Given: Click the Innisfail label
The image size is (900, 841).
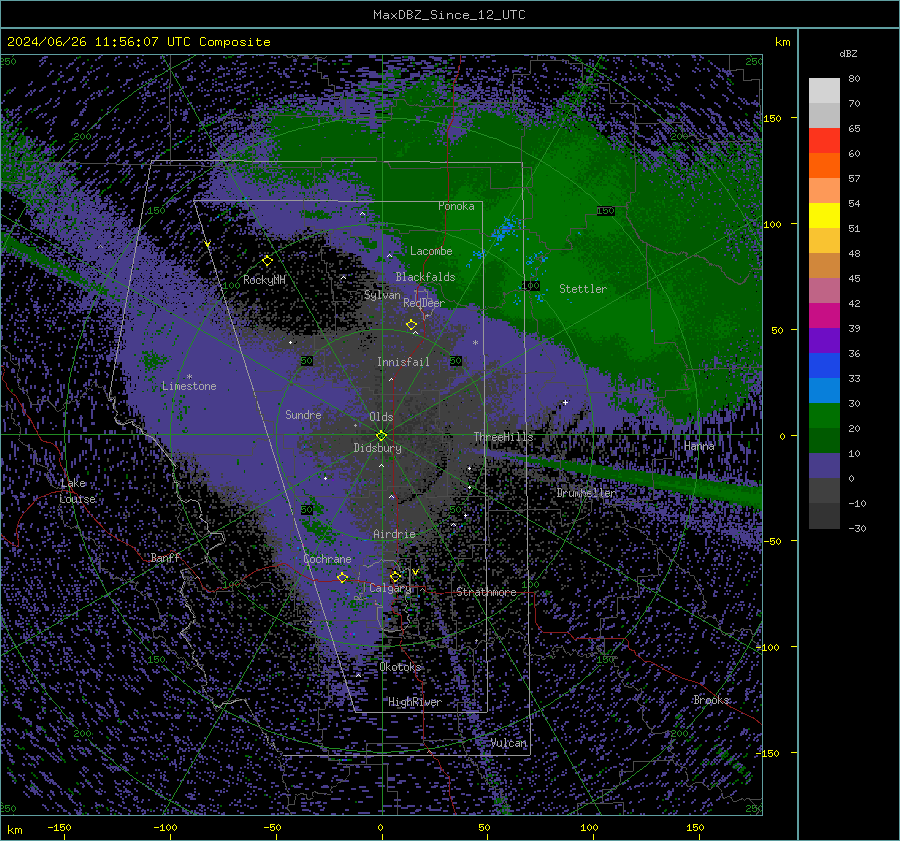Looking at the screenshot, I should coord(403,362).
